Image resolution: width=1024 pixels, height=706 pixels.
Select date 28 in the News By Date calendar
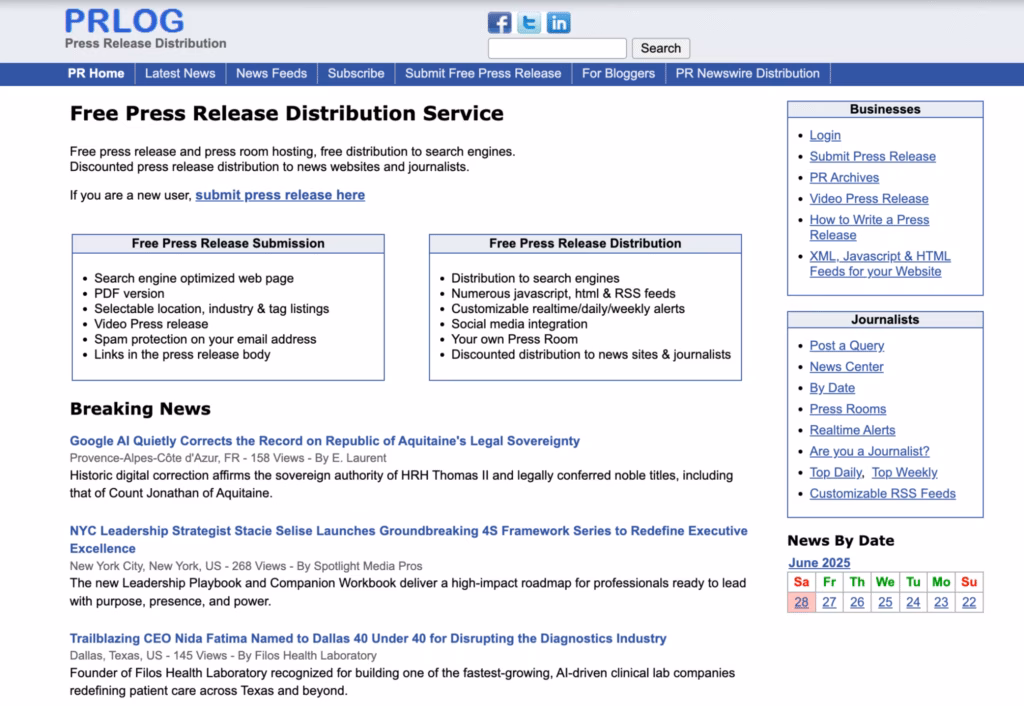tap(800, 602)
